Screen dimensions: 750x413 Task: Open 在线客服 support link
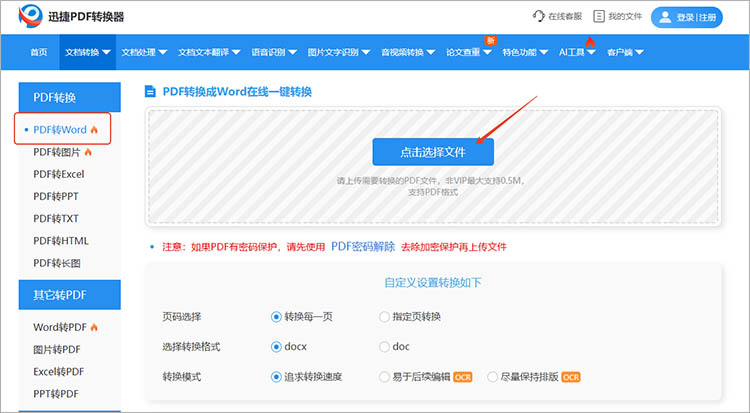point(557,16)
